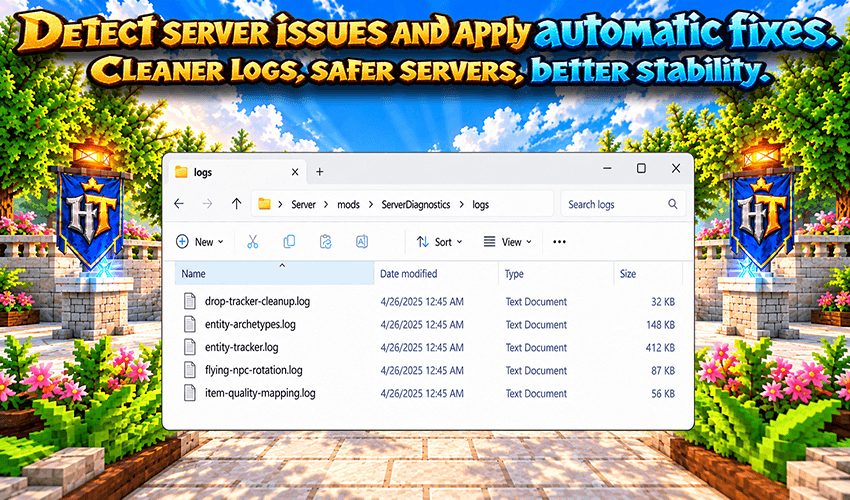Expand chevron before Server in breadcrumb

coord(280,204)
